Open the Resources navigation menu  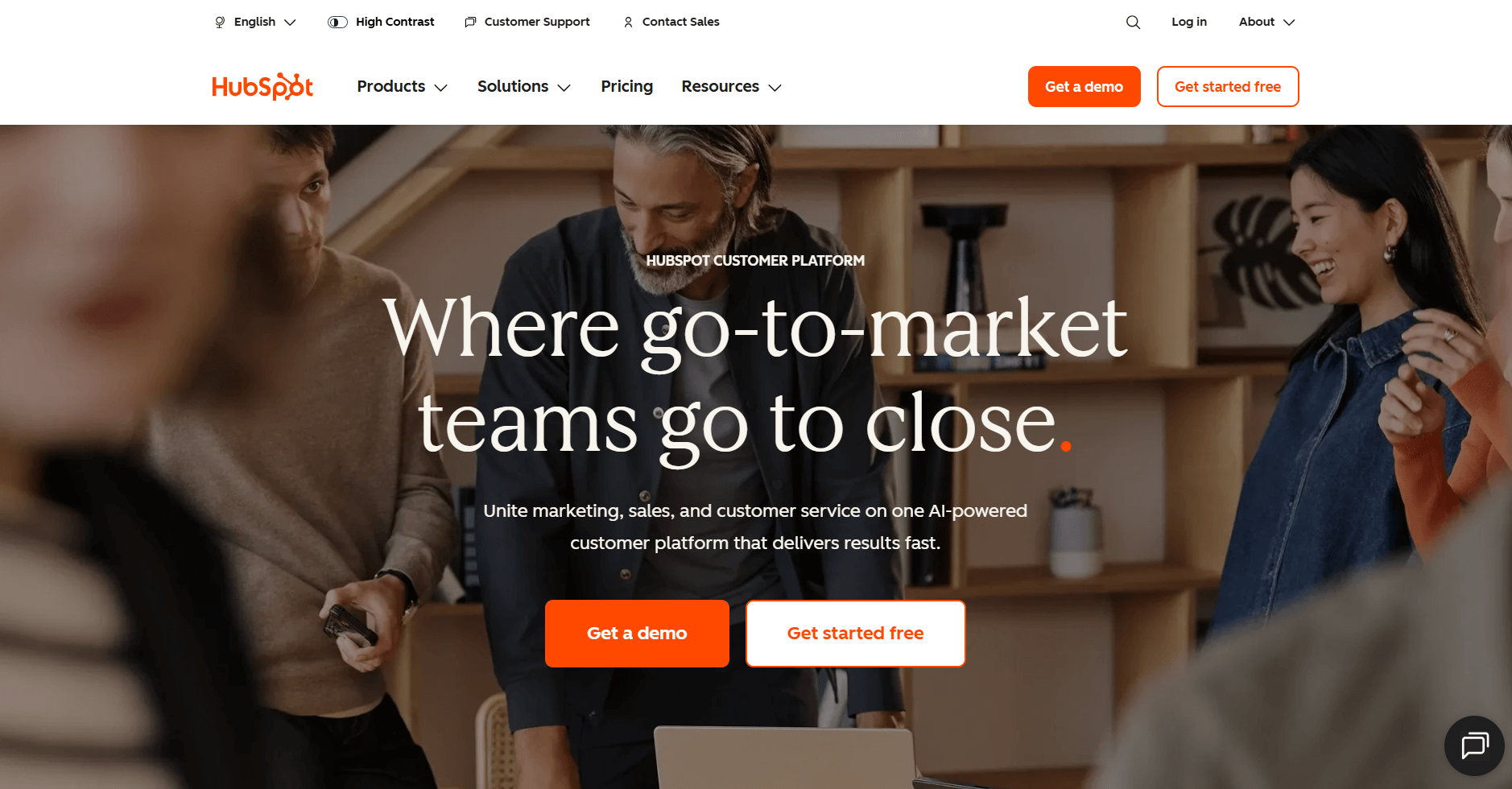coord(731,86)
